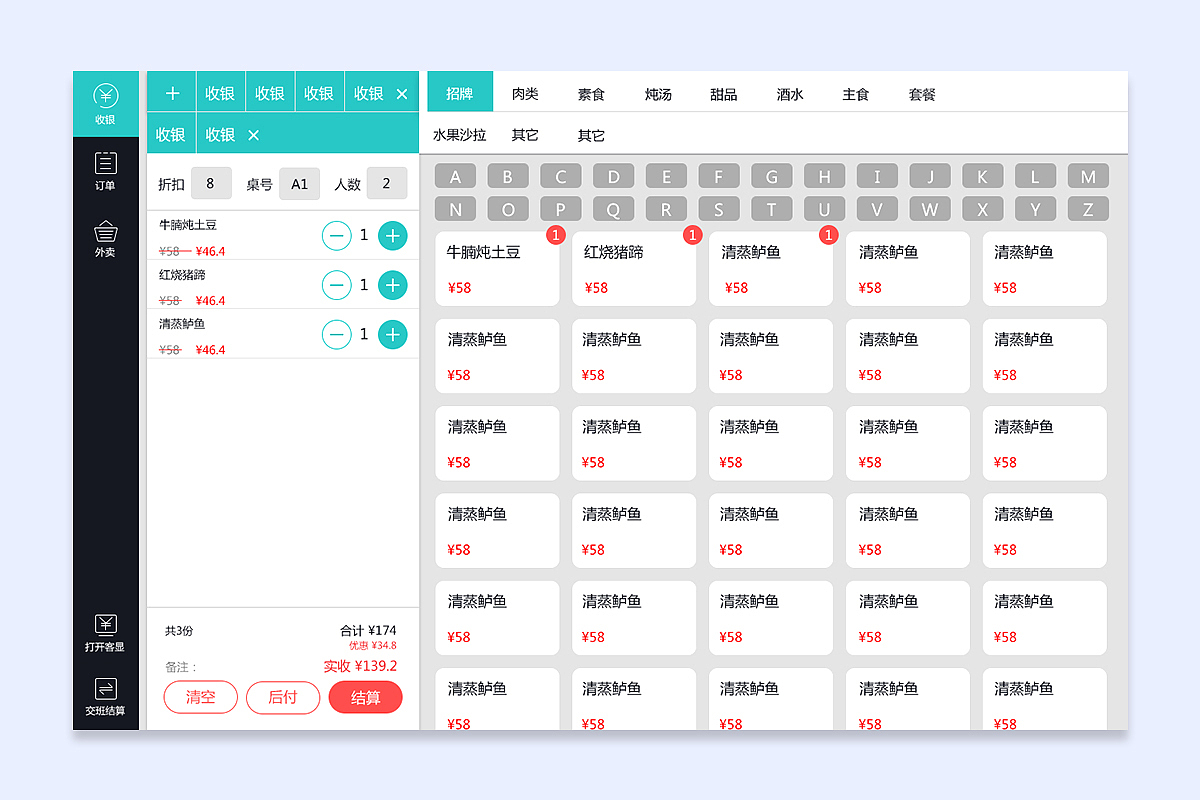Switch to the 肉类 meat category
Image resolution: width=1200 pixels, height=800 pixels.
tap(525, 93)
